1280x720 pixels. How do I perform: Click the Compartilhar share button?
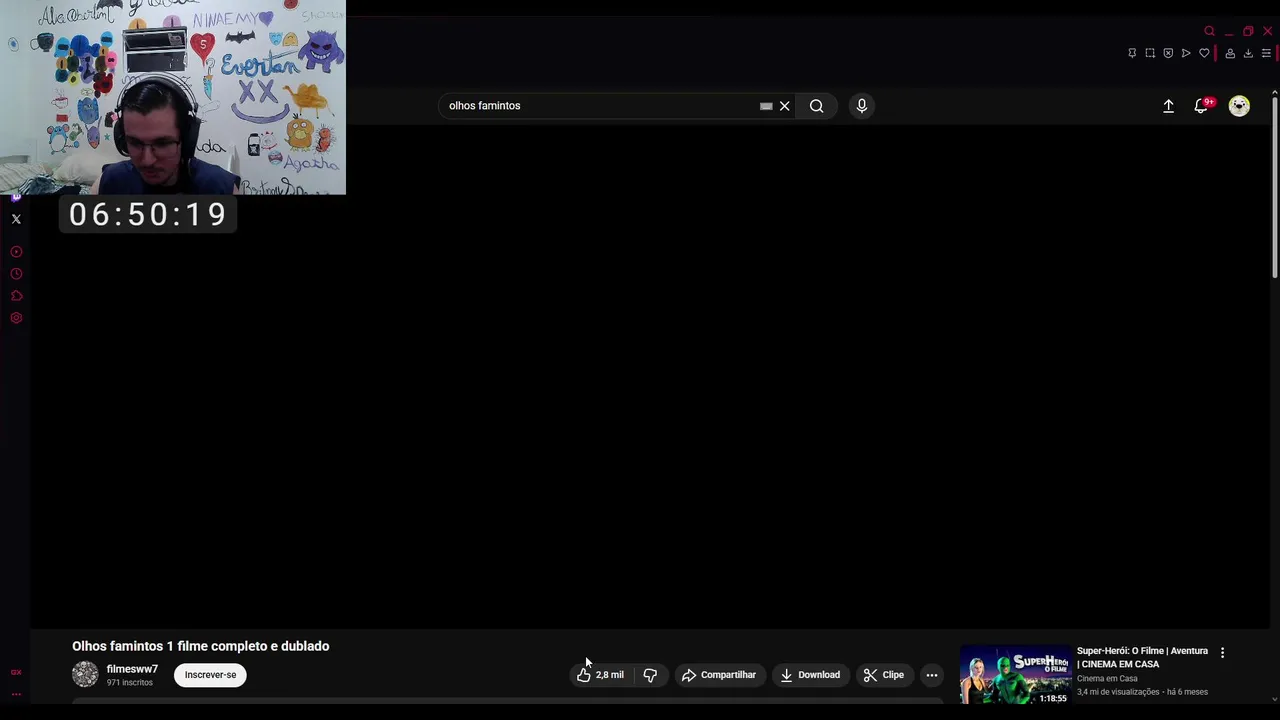click(x=718, y=675)
